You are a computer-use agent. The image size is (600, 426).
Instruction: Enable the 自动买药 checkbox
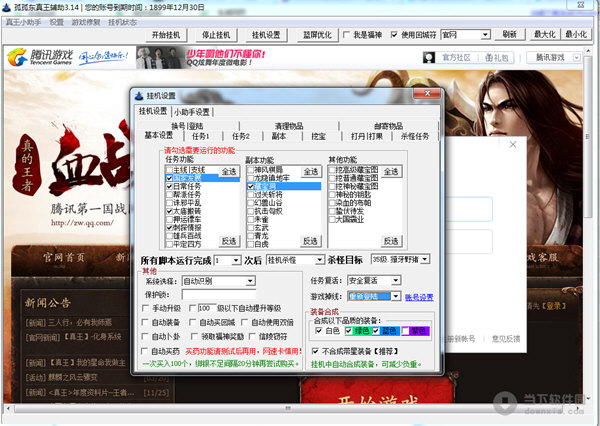tap(145, 351)
